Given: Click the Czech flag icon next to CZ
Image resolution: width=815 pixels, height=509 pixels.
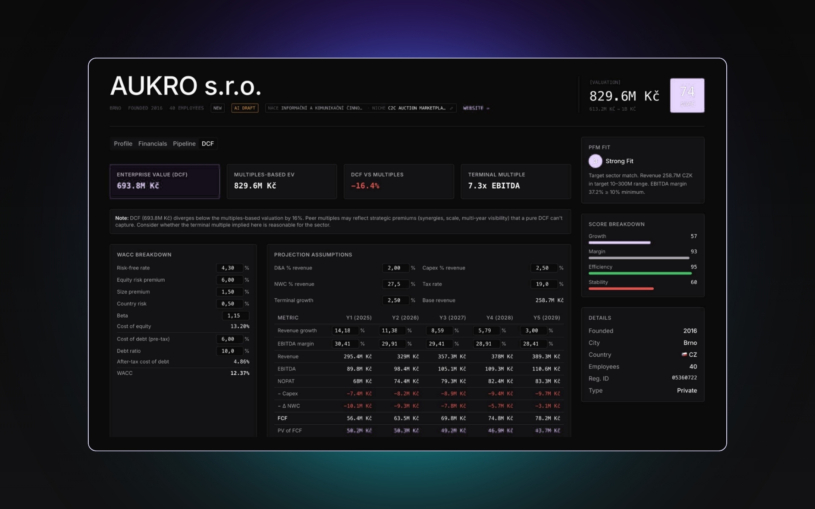Looking at the screenshot, I should pyautogui.click(x=684, y=355).
